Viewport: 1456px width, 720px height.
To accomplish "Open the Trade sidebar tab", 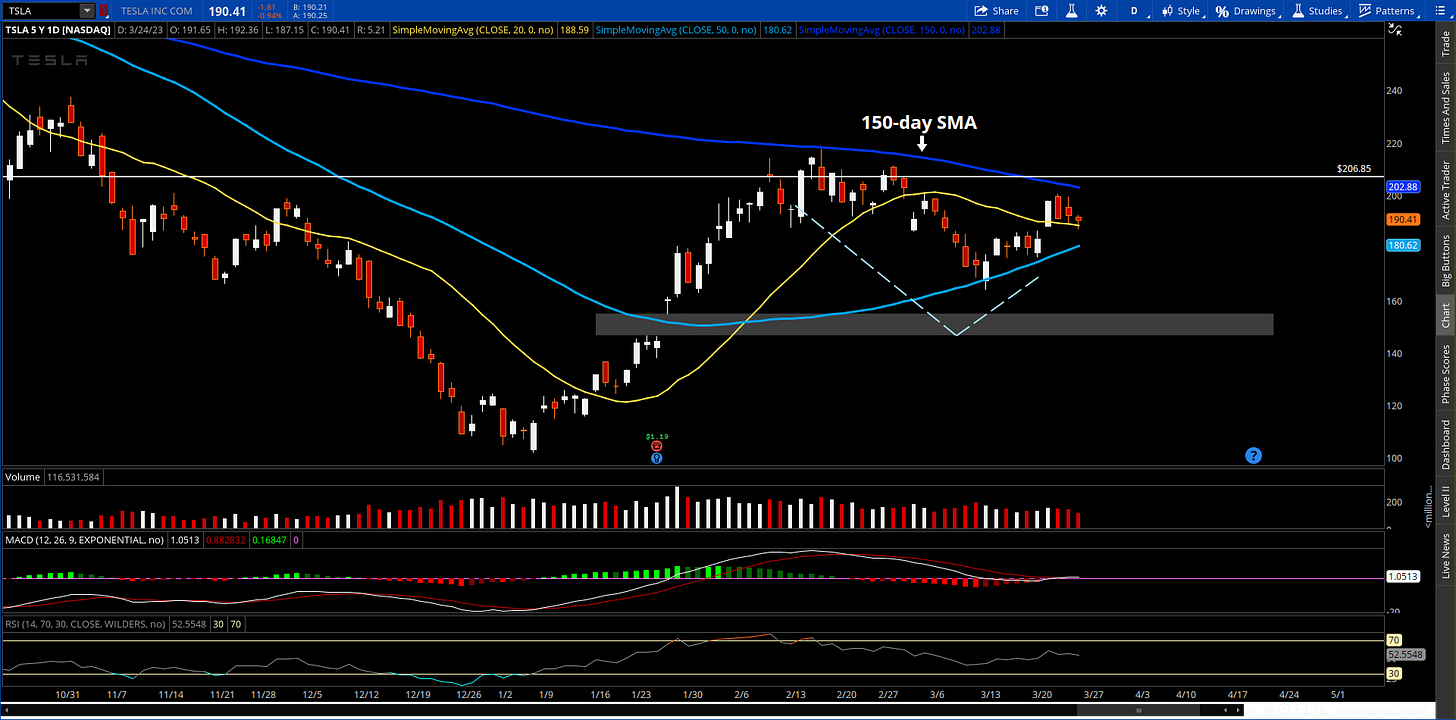I will click(x=1445, y=43).
